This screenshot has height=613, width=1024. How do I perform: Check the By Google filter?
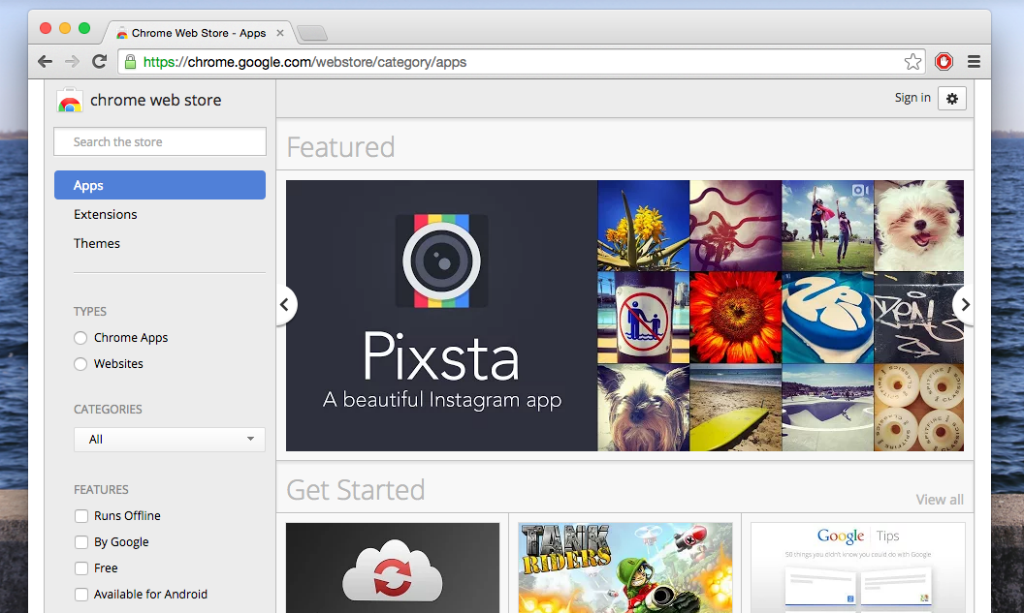coord(81,542)
